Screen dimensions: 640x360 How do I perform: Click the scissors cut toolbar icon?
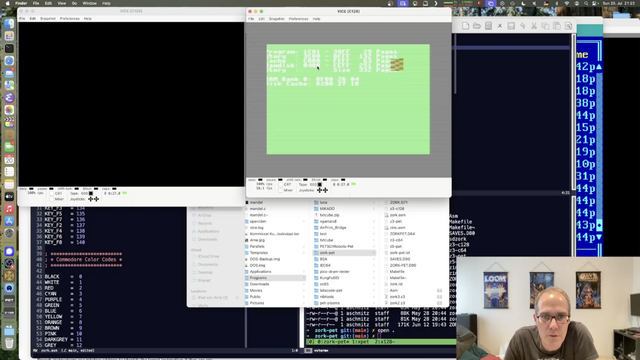point(534,26)
